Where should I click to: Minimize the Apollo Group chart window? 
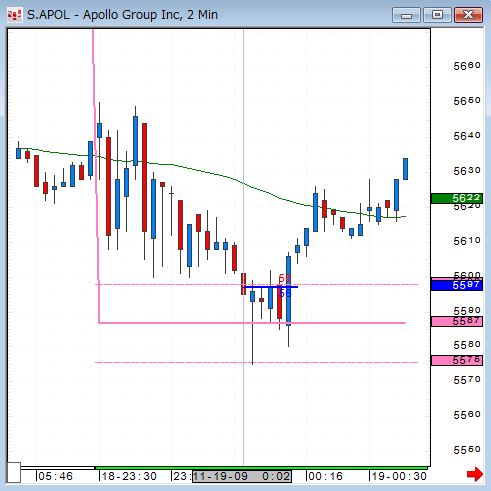pyautogui.click(x=406, y=15)
